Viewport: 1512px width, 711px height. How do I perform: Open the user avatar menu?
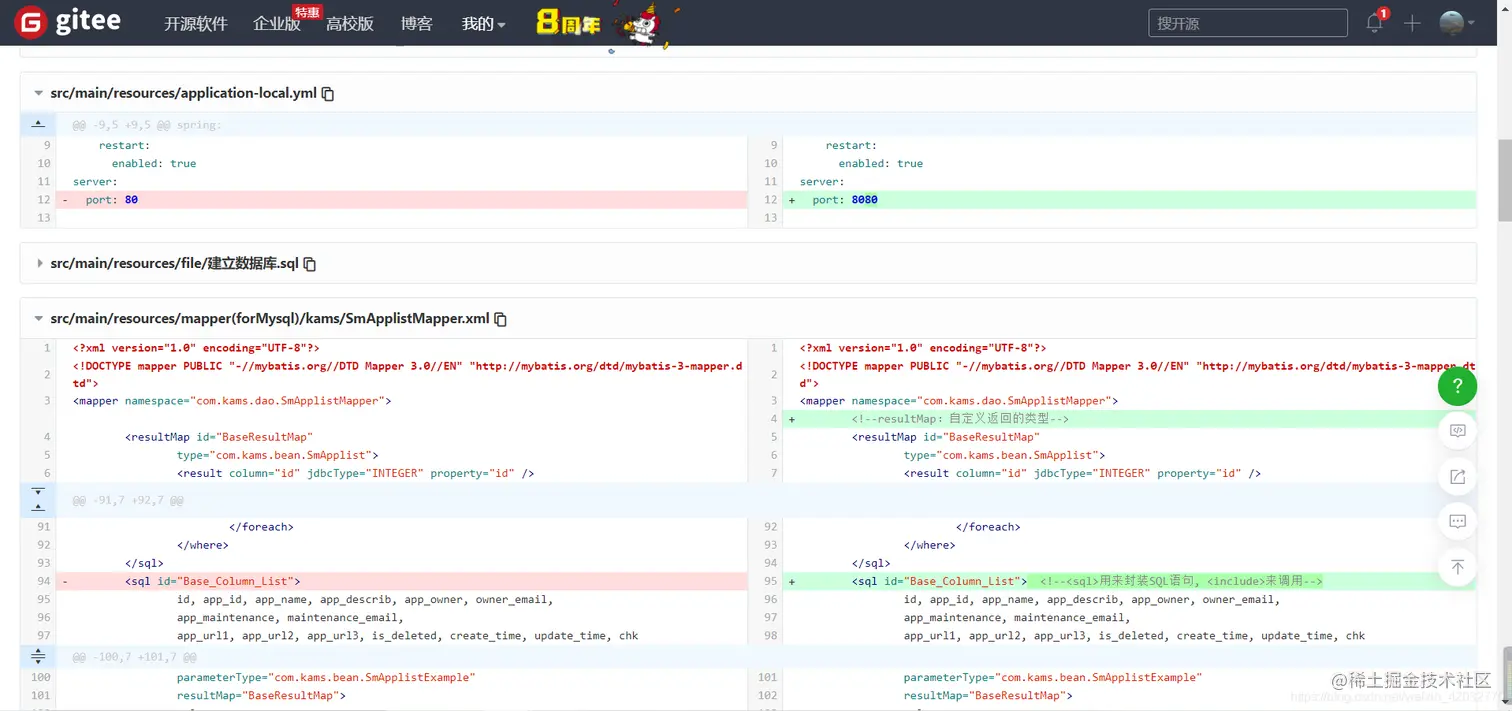point(1456,23)
